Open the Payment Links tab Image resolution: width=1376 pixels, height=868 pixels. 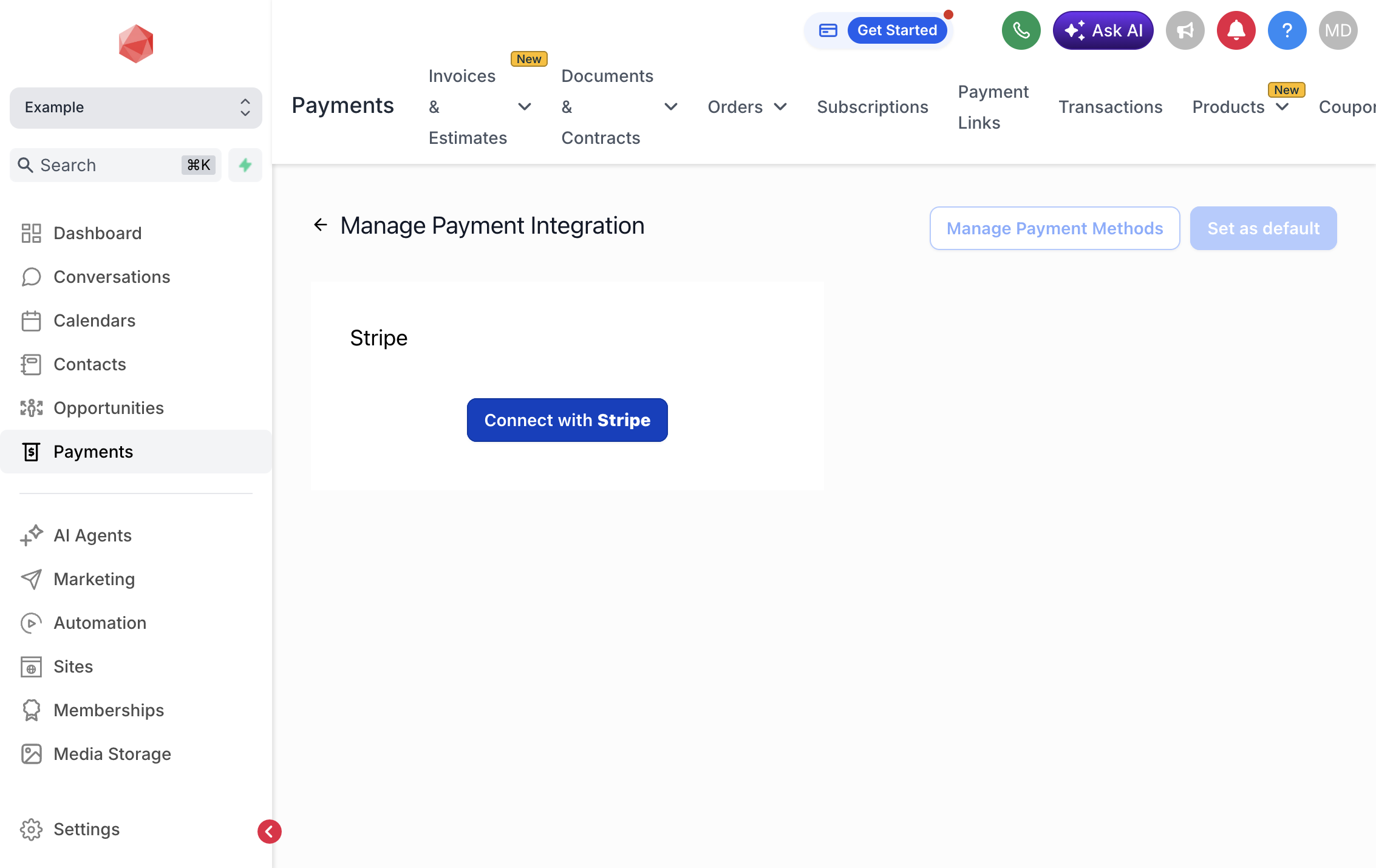(993, 107)
